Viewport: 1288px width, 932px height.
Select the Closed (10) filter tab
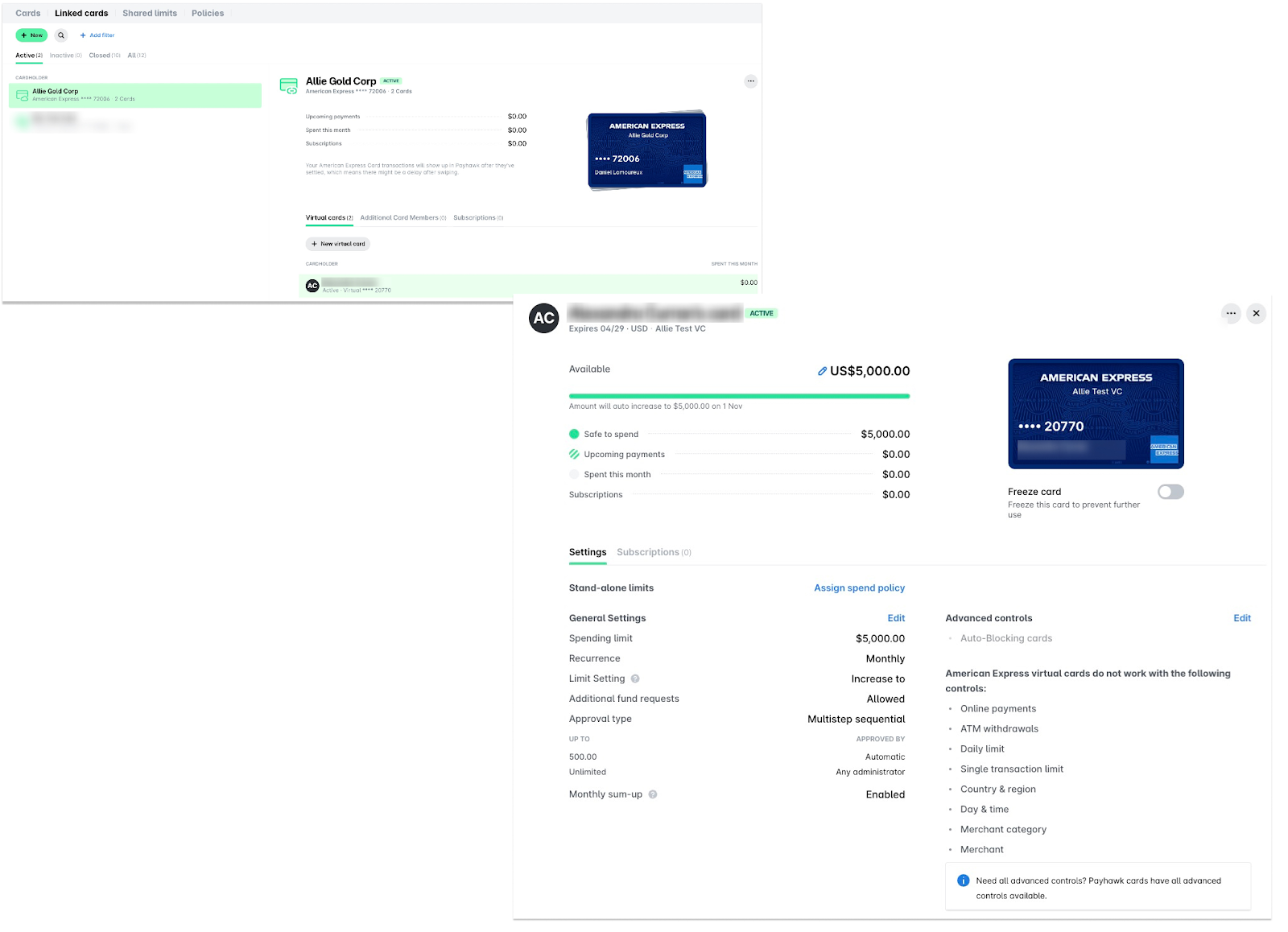103,55
